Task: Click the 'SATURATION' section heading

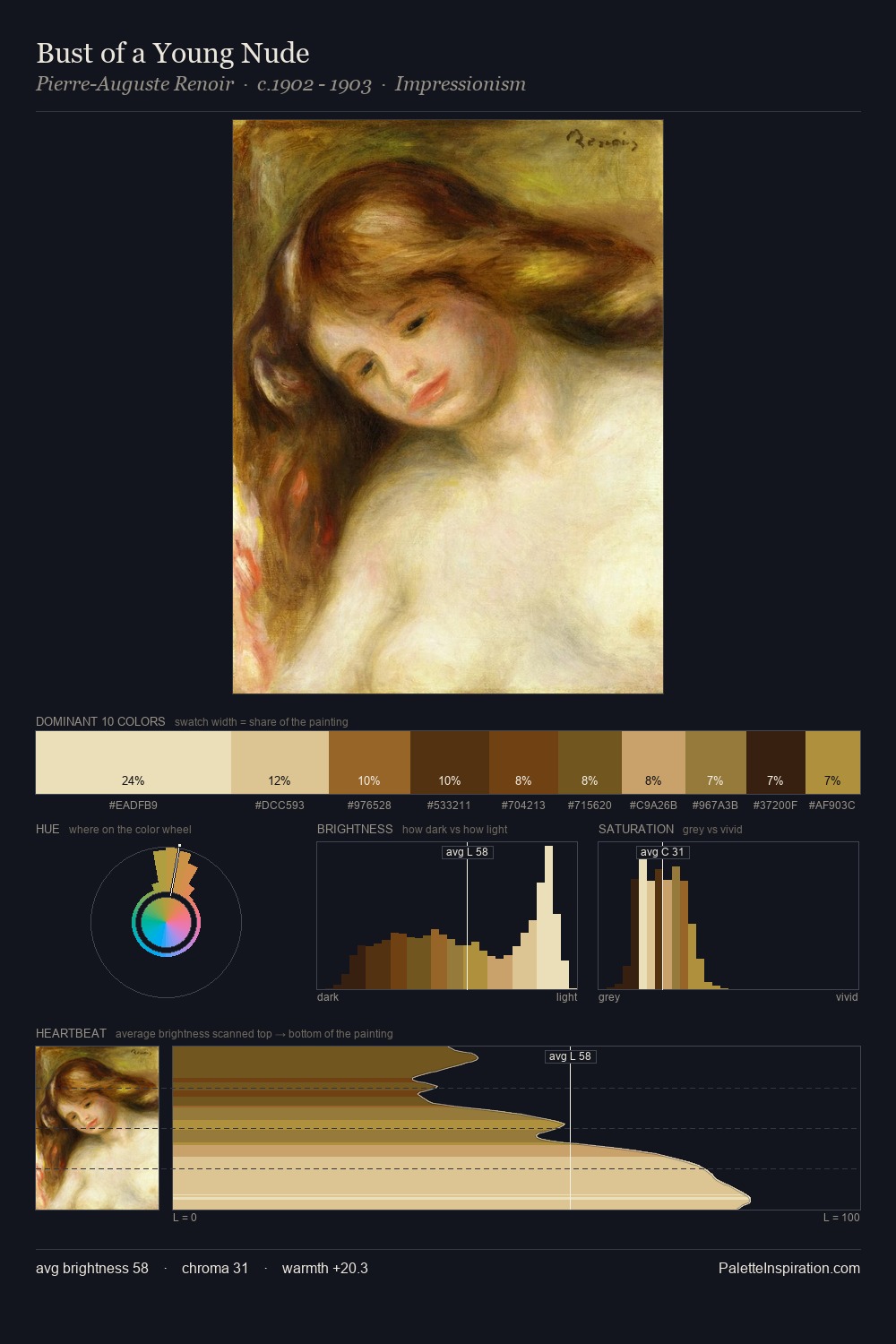Action: (x=636, y=829)
